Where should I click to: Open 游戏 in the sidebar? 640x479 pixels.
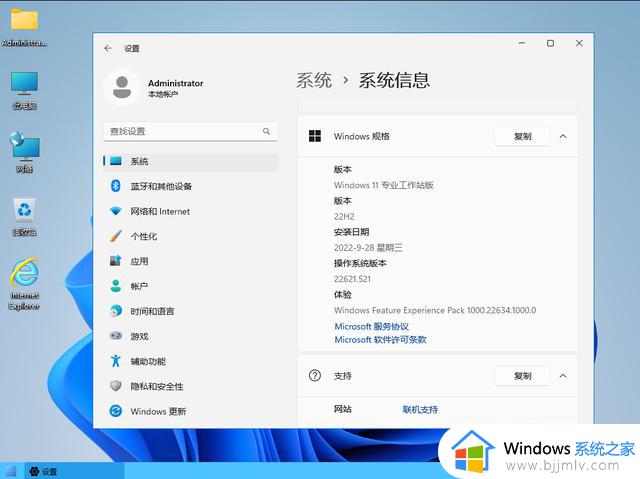point(191,336)
